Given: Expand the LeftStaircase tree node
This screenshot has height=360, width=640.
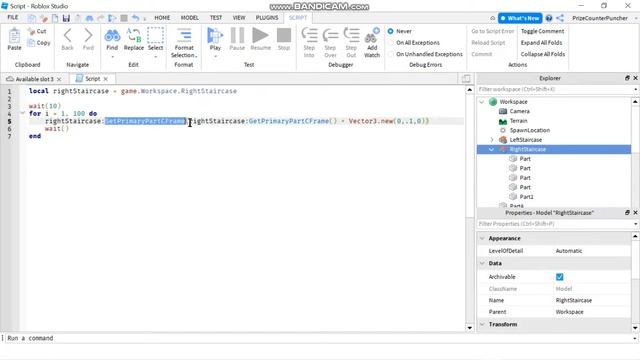Looking at the screenshot, I should (492, 140).
